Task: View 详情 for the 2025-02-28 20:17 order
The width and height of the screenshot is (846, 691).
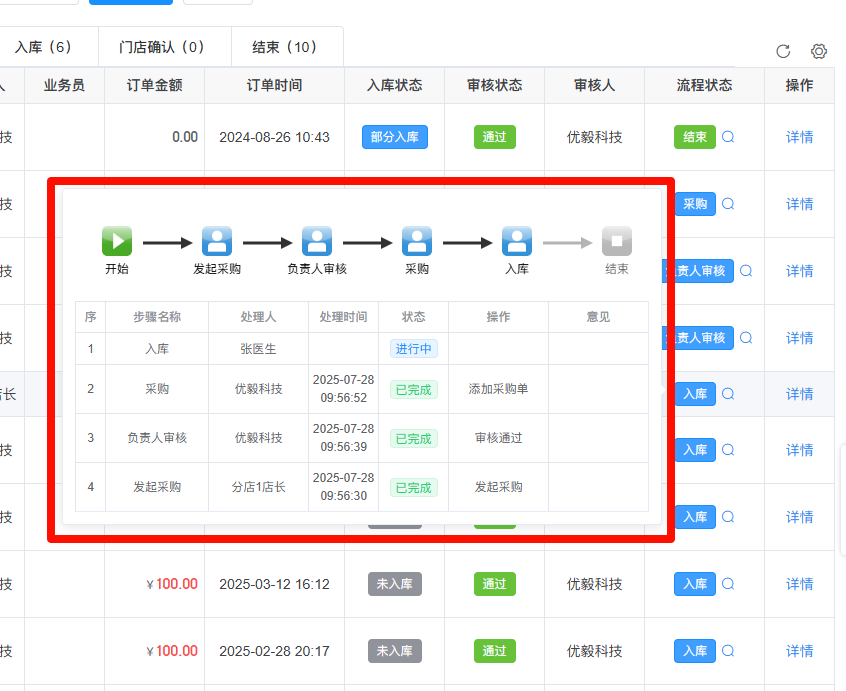Action: 799,651
